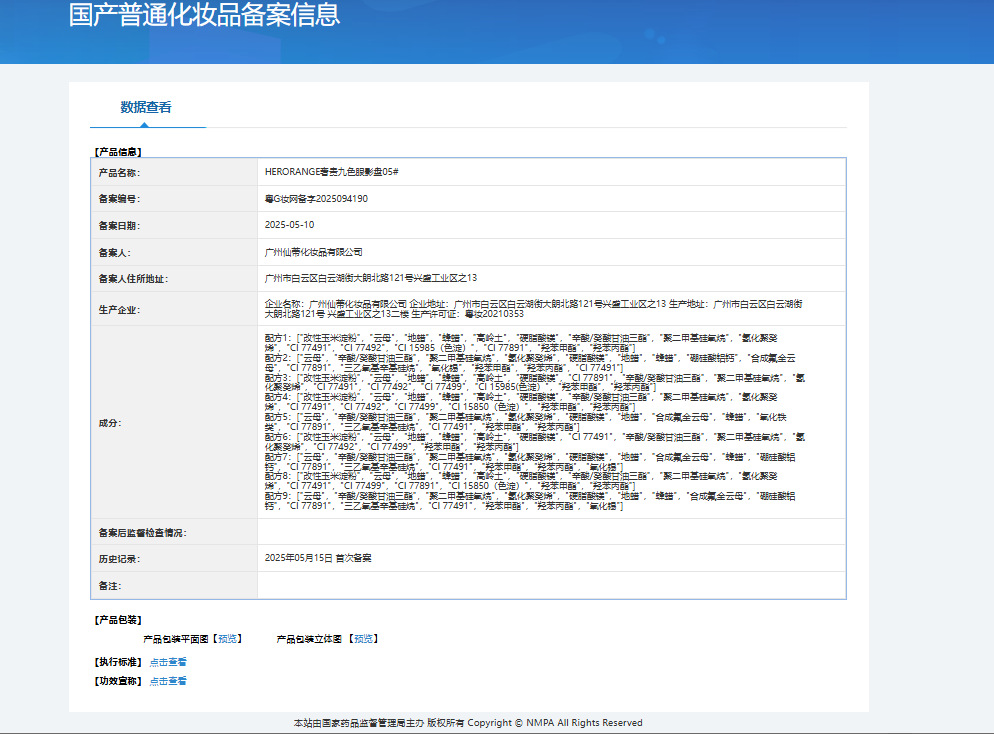Viewport: 994px width, 734px height.
Task: Click the 备案日期 value 2025-05-10
Action: pos(290,225)
